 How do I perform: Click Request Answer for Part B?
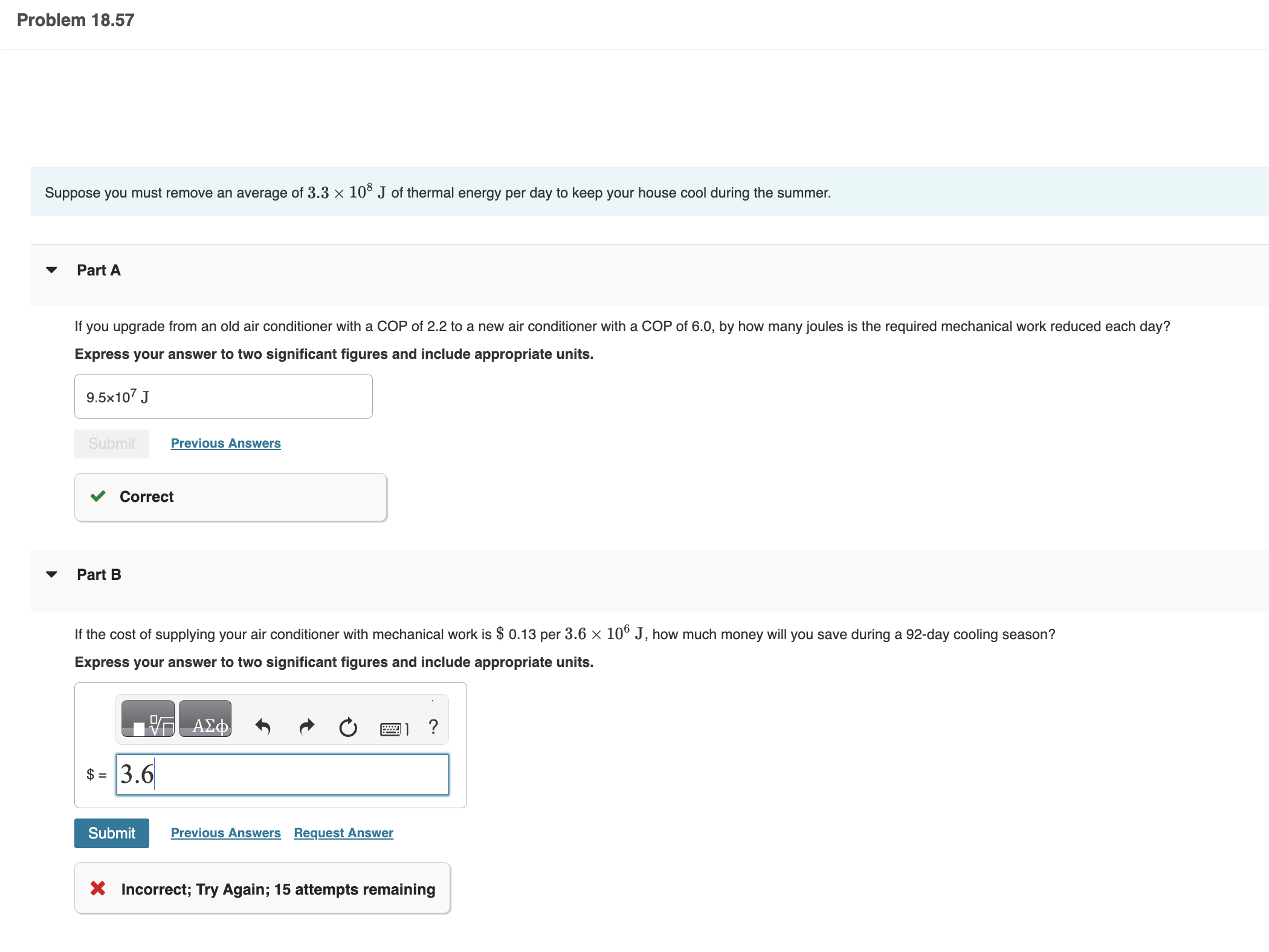tap(343, 832)
